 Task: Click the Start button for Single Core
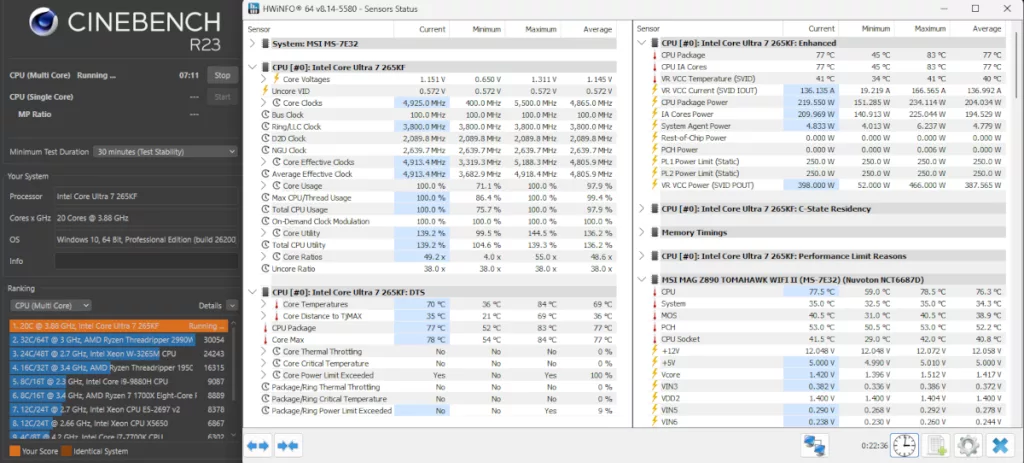click(222, 97)
